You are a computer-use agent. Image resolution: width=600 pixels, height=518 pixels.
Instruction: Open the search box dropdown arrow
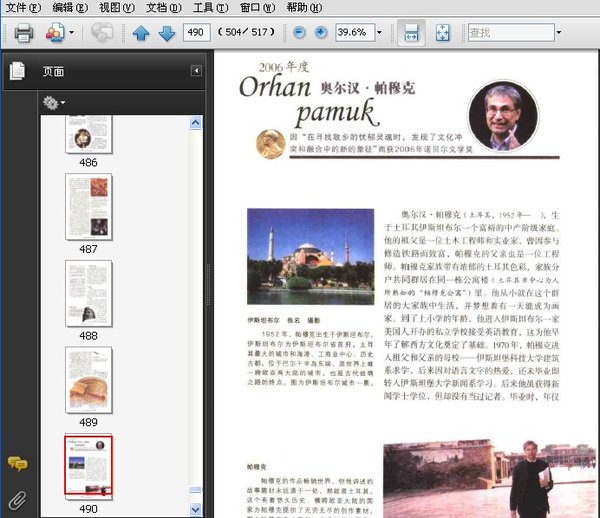pyautogui.click(x=558, y=33)
